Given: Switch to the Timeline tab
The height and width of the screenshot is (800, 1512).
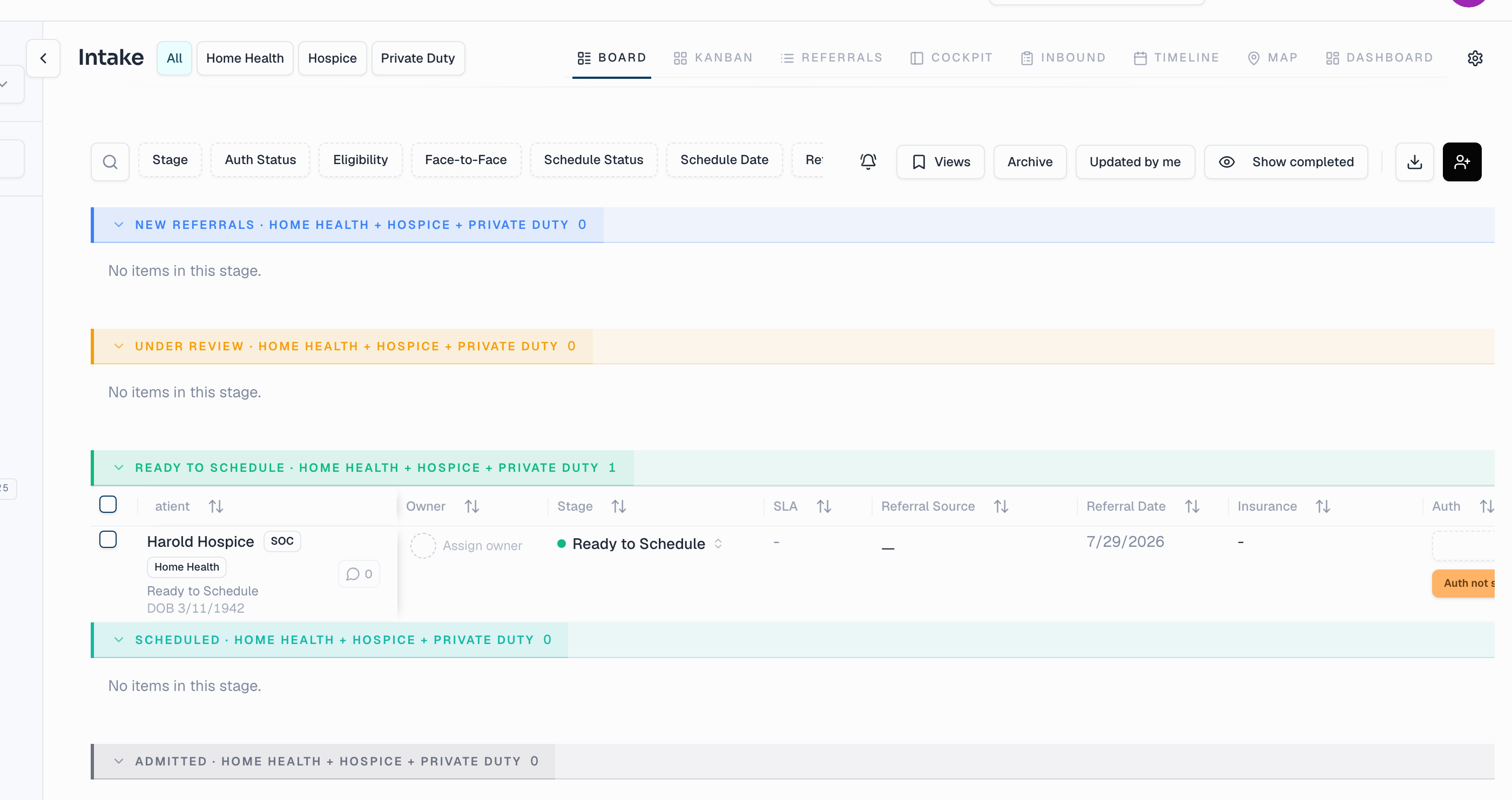Looking at the screenshot, I should click(1176, 58).
